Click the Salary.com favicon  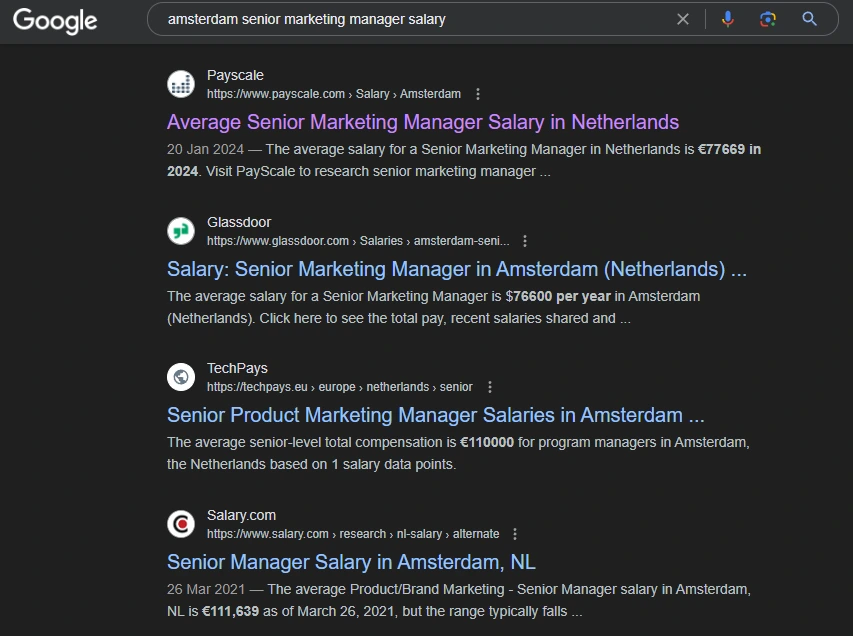point(181,524)
